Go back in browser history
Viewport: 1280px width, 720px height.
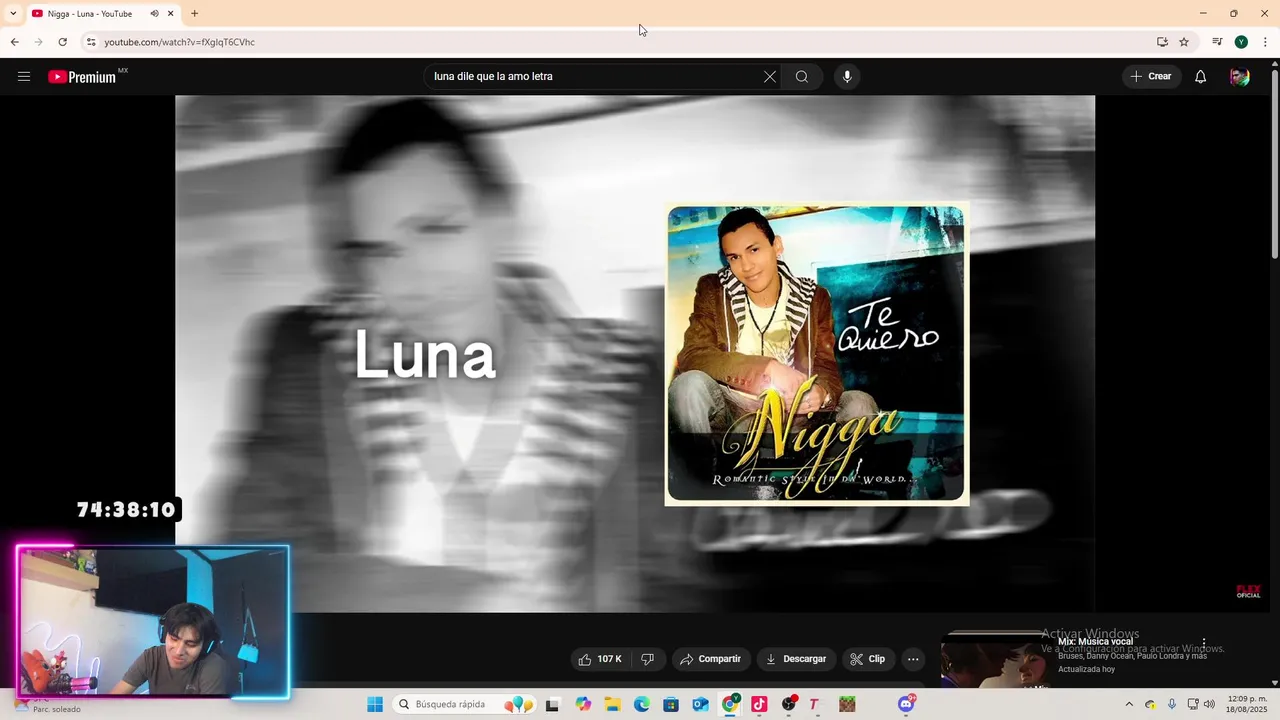14,42
